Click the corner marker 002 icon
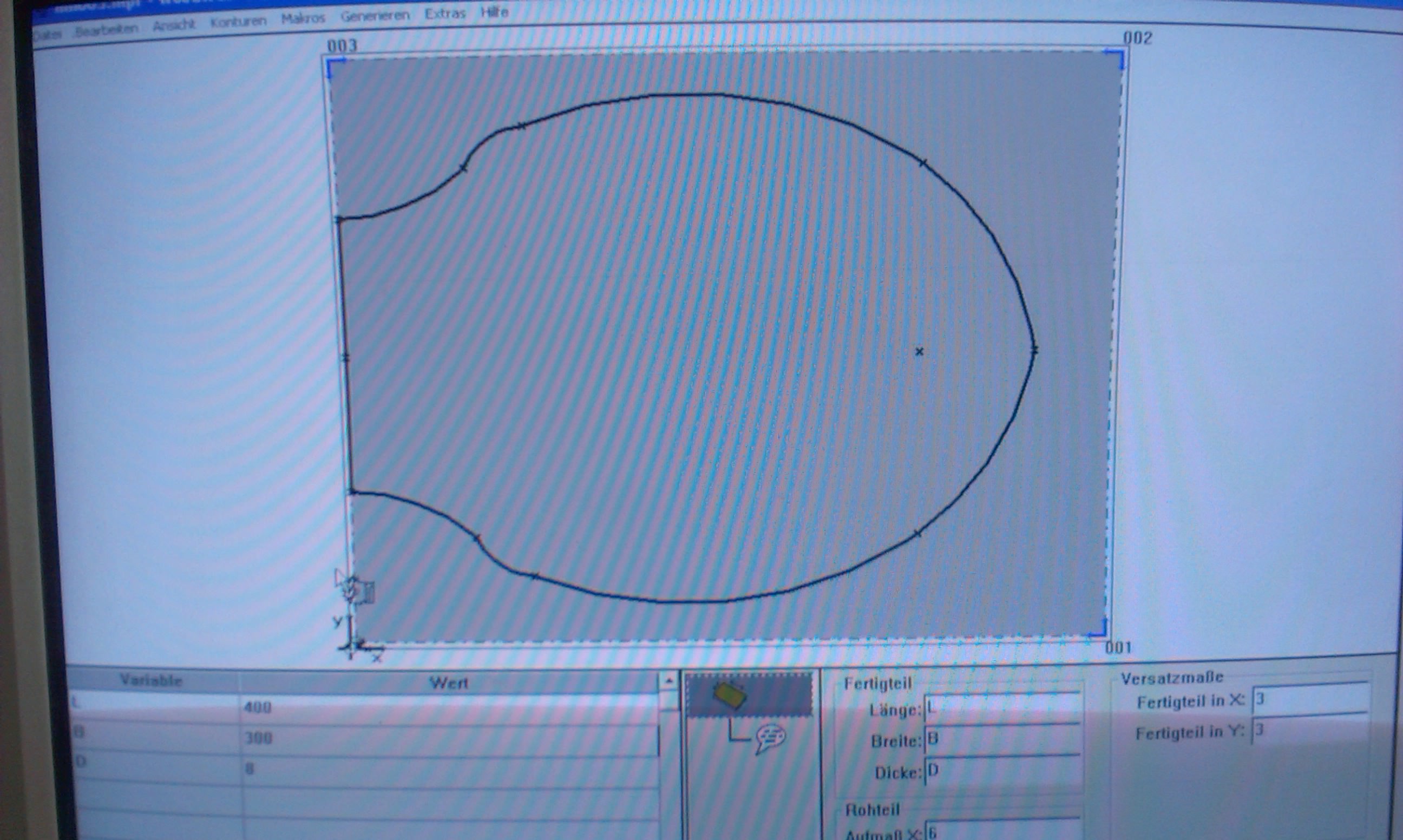 [1115, 58]
